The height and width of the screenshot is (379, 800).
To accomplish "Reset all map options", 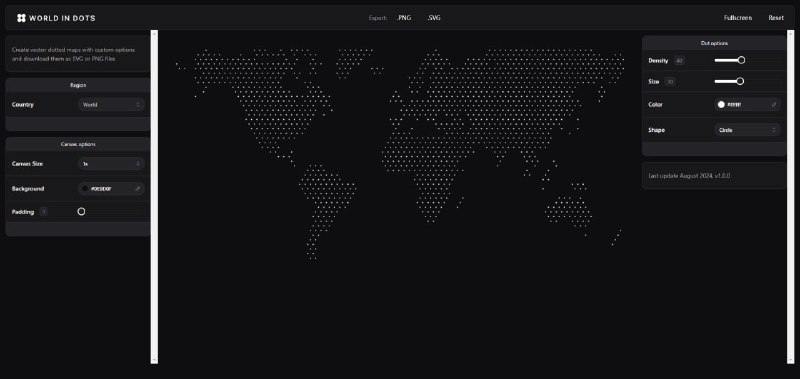I will [x=776, y=18].
